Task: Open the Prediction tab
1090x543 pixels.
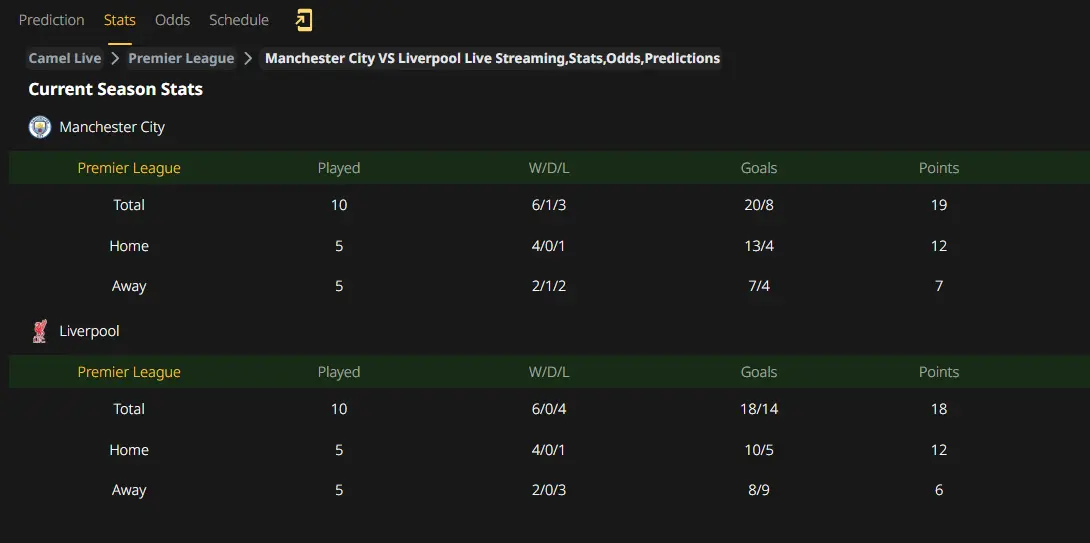Action: point(52,20)
